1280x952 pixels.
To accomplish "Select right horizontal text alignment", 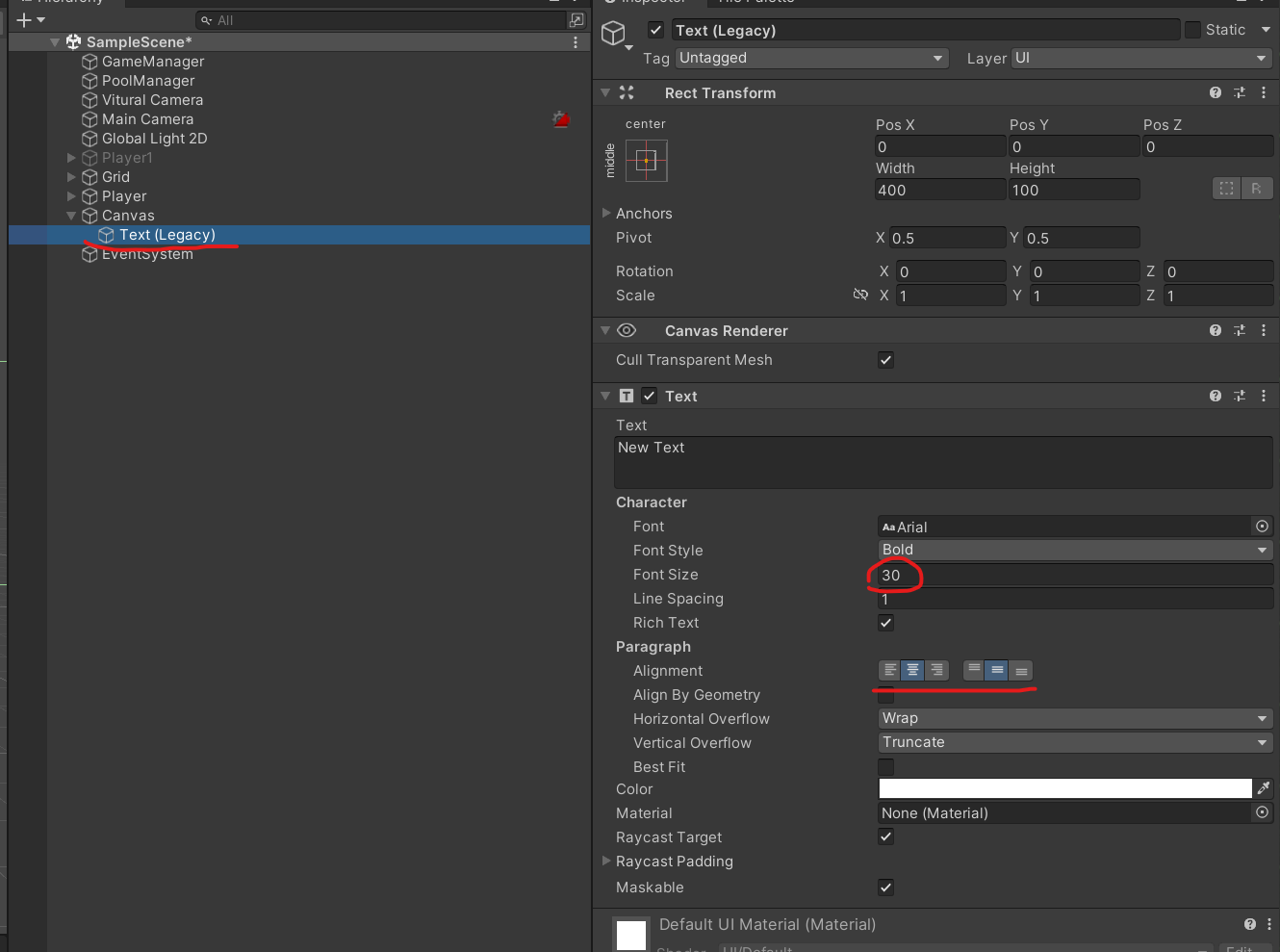I will tap(936, 670).
